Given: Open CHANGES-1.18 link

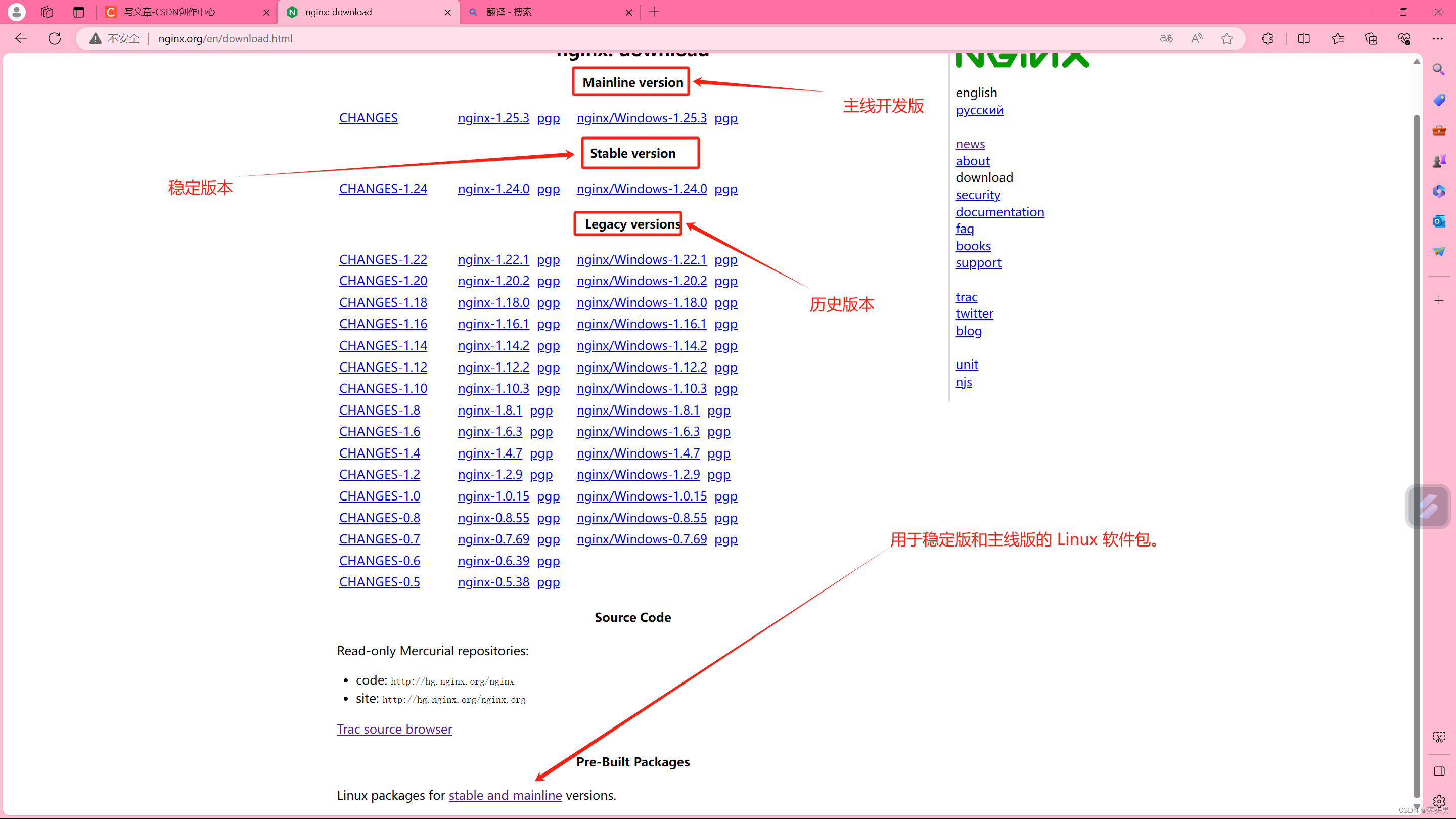Looking at the screenshot, I should tap(383, 302).
